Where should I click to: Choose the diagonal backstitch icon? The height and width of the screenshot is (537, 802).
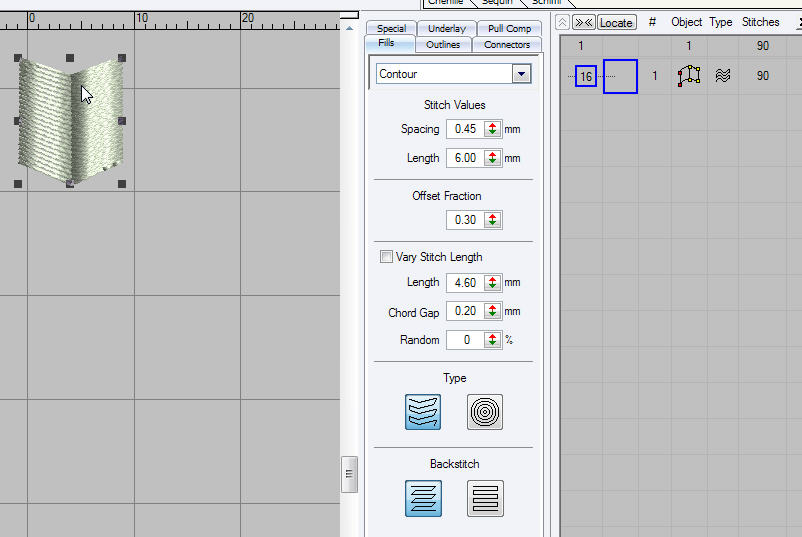point(423,498)
